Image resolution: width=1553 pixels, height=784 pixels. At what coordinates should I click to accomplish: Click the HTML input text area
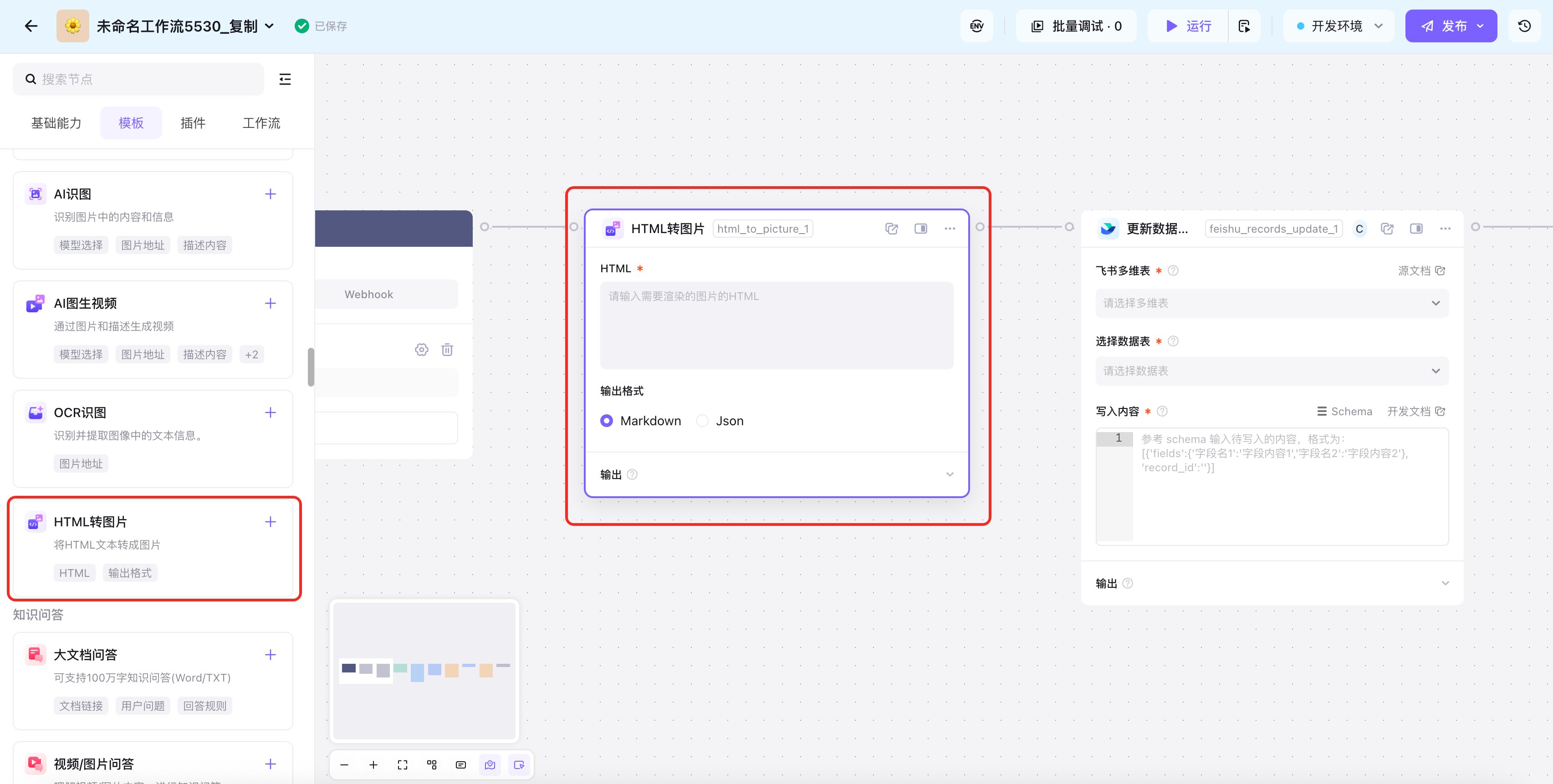click(776, 326)
